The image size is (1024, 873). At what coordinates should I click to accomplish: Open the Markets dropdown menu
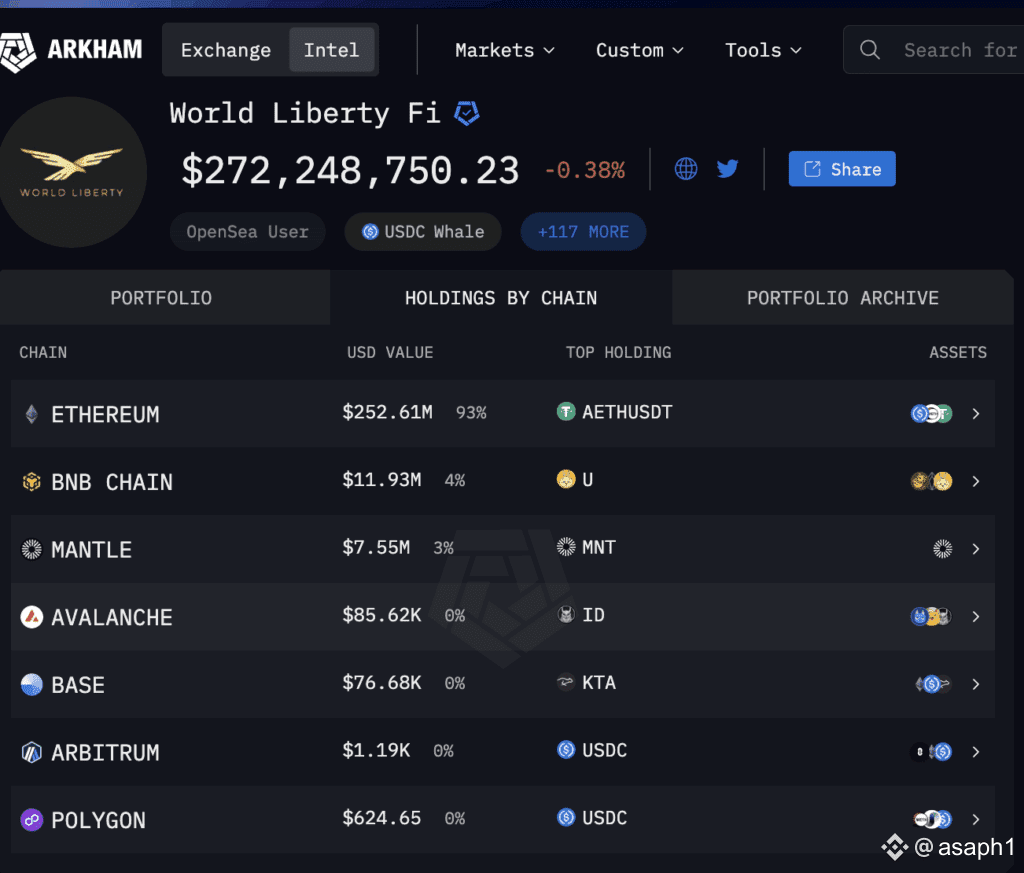[505, 50]
